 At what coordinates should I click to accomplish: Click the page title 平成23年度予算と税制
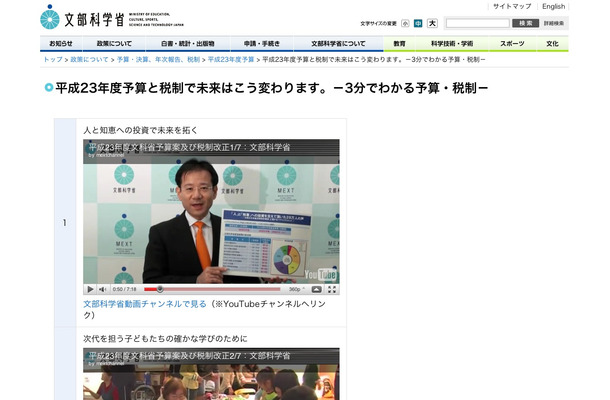271,88
